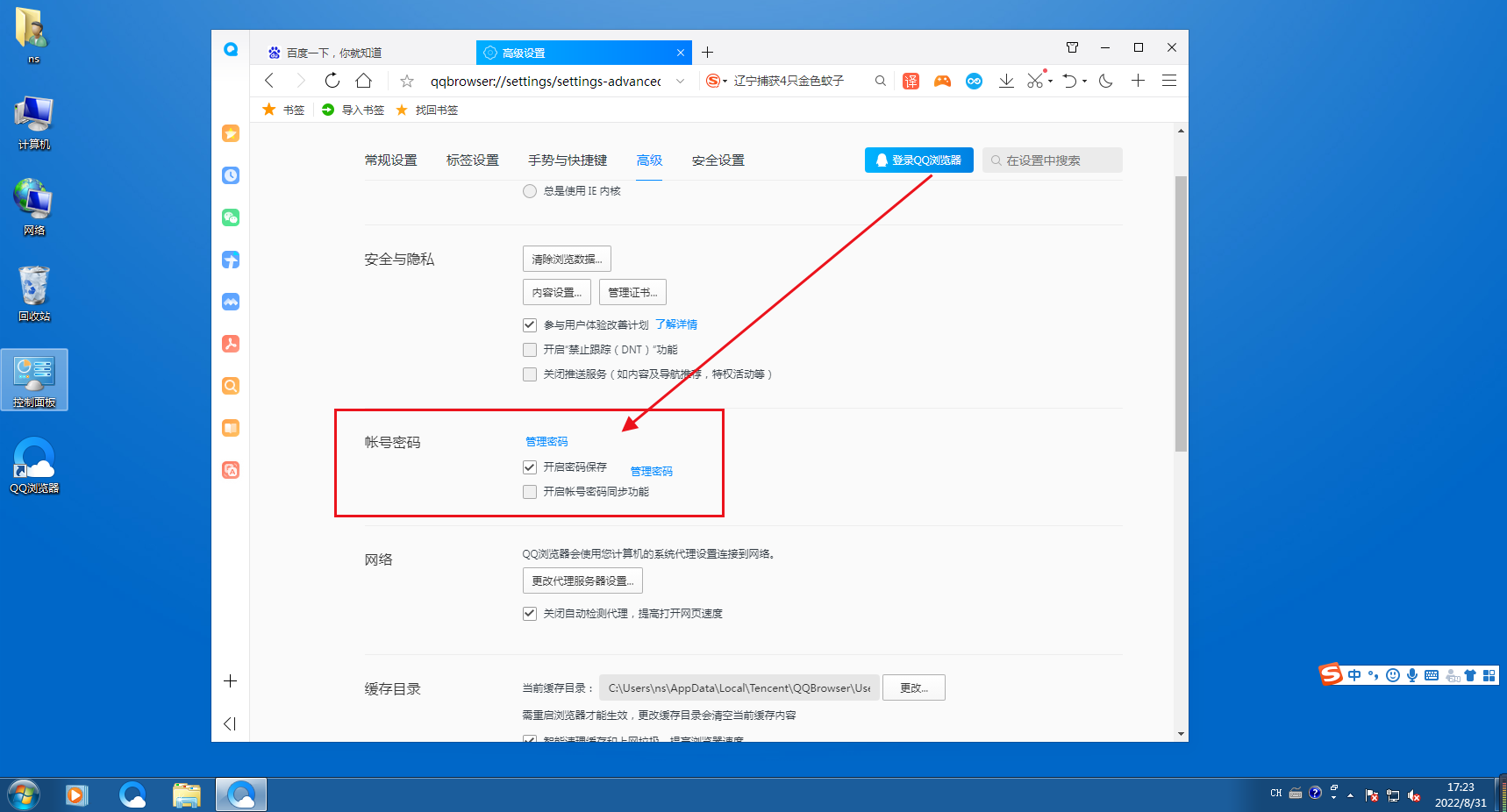Viewport: 1507px width, 812px height.
Task: Open the hamburger main menu
Action: tap(1169, 81)
